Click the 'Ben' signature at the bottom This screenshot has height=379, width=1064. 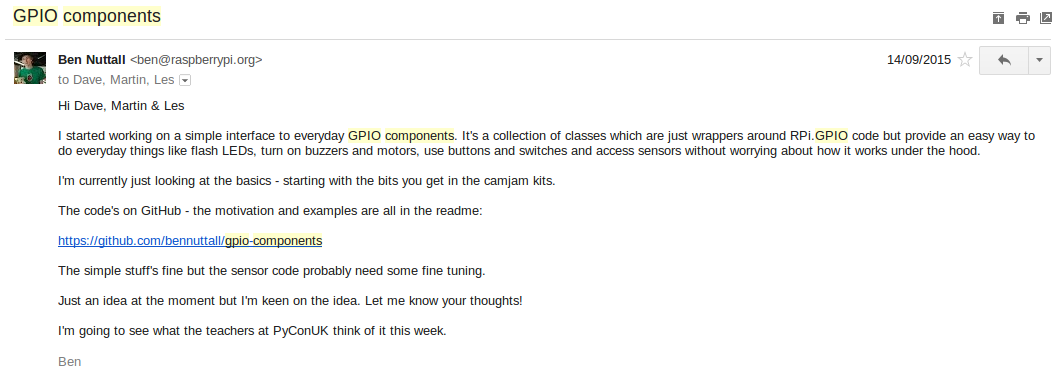point(70,361)
